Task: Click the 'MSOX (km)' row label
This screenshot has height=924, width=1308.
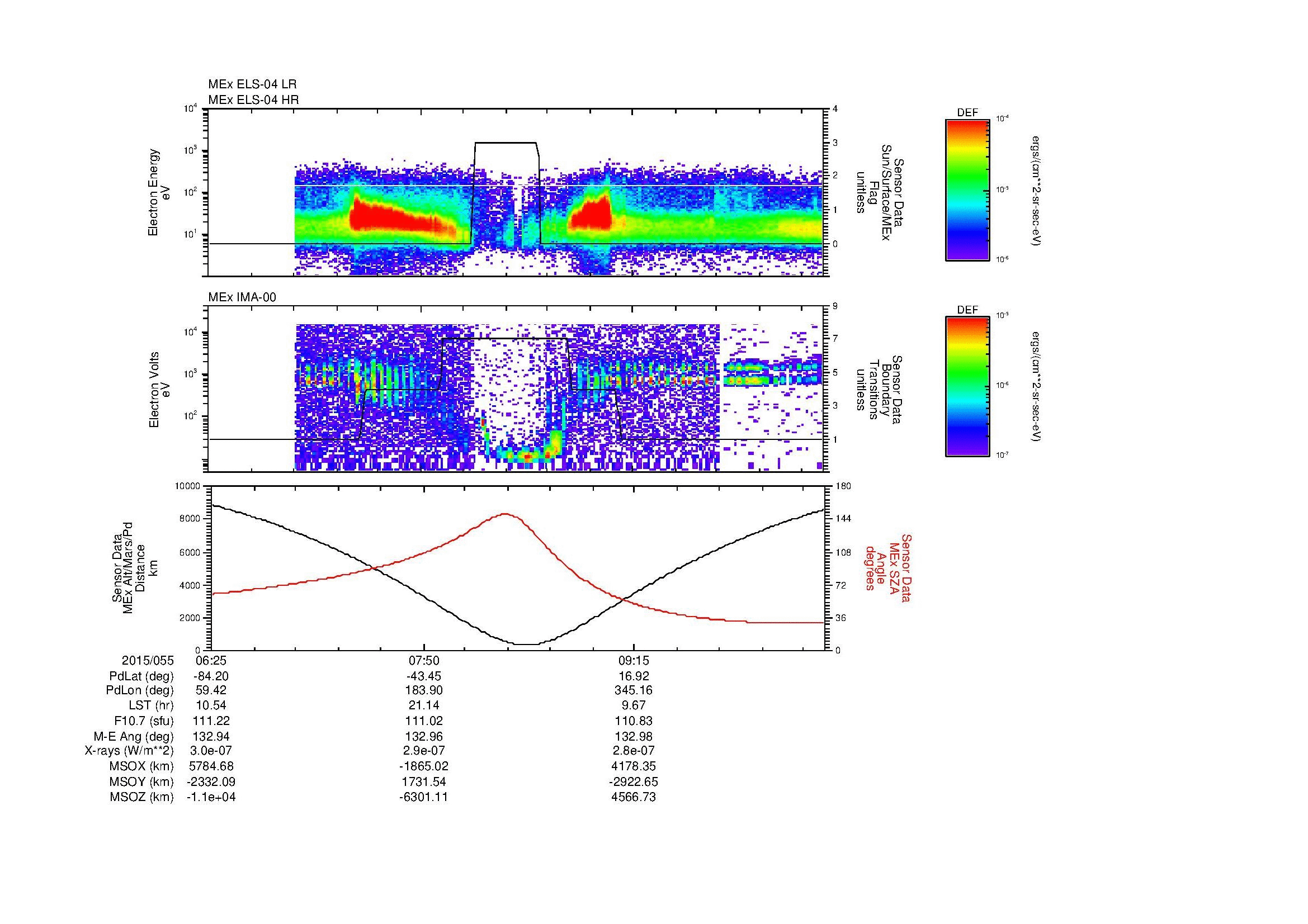Action: [142, 766]
